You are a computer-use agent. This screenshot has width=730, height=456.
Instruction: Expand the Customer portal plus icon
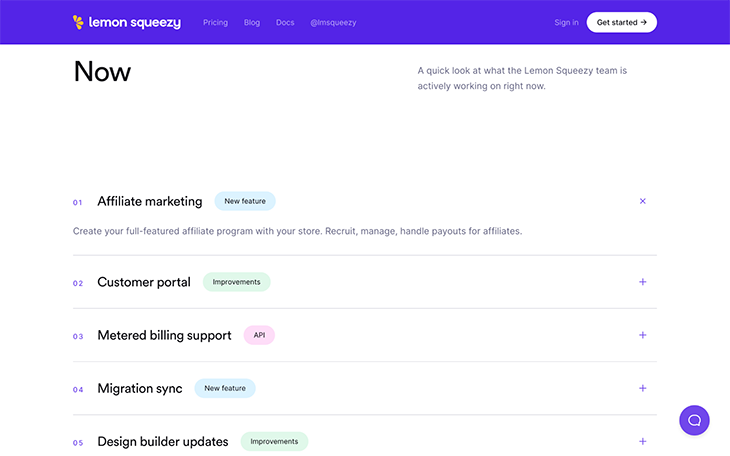(x=642, y=282)
